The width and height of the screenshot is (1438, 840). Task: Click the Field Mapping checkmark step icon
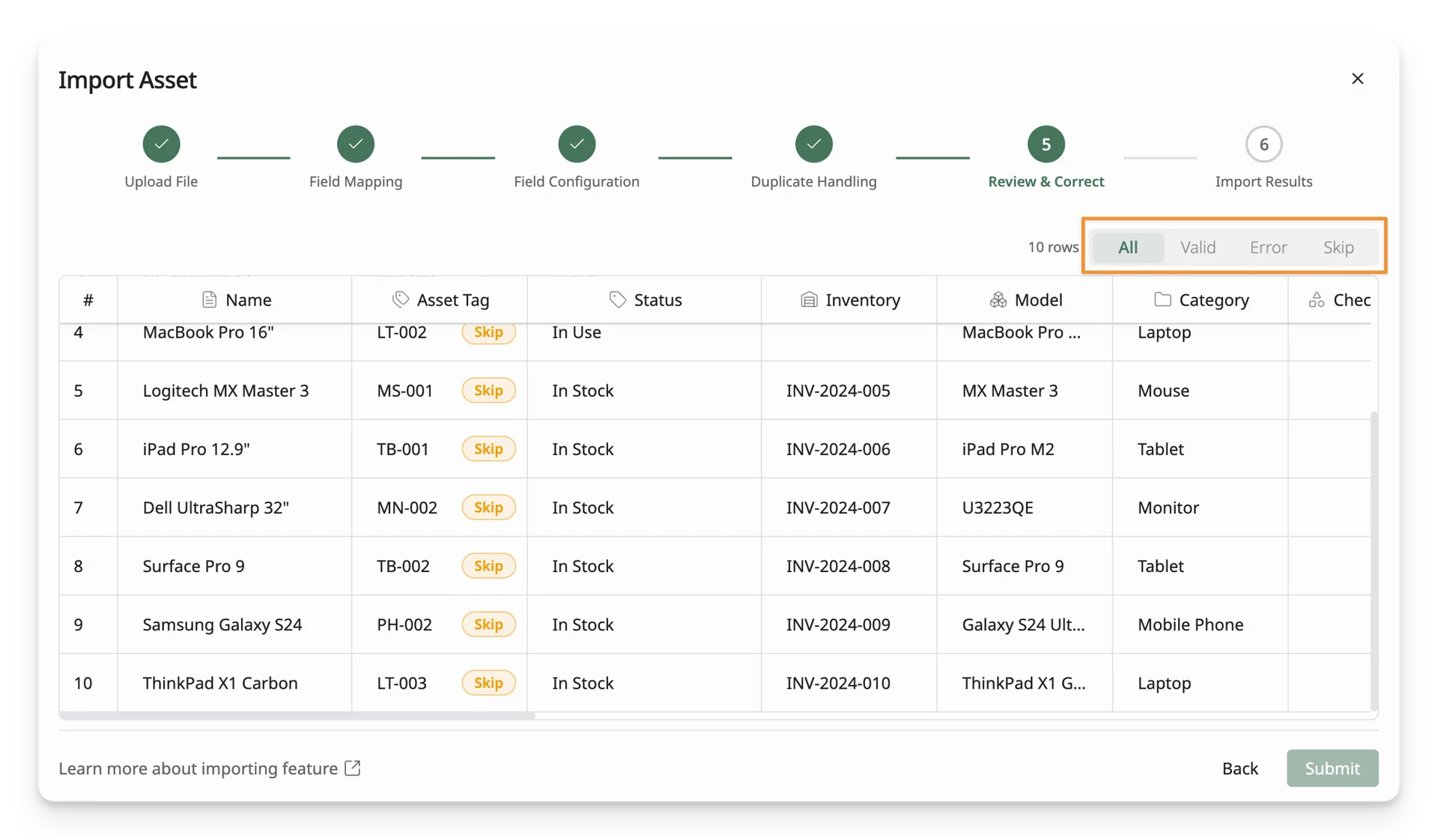[x=356, y=144]
